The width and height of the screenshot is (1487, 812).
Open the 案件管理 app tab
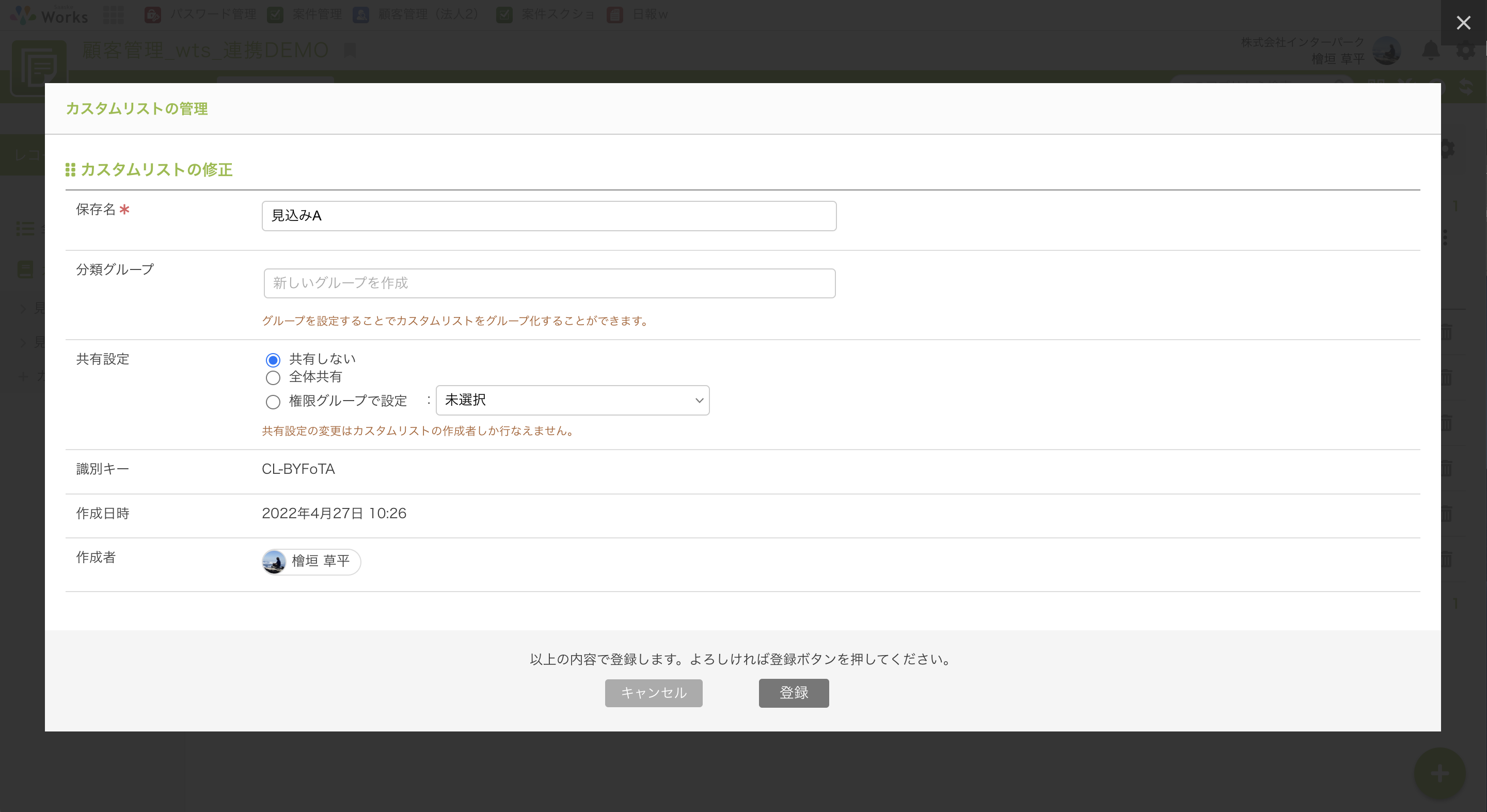304,15
